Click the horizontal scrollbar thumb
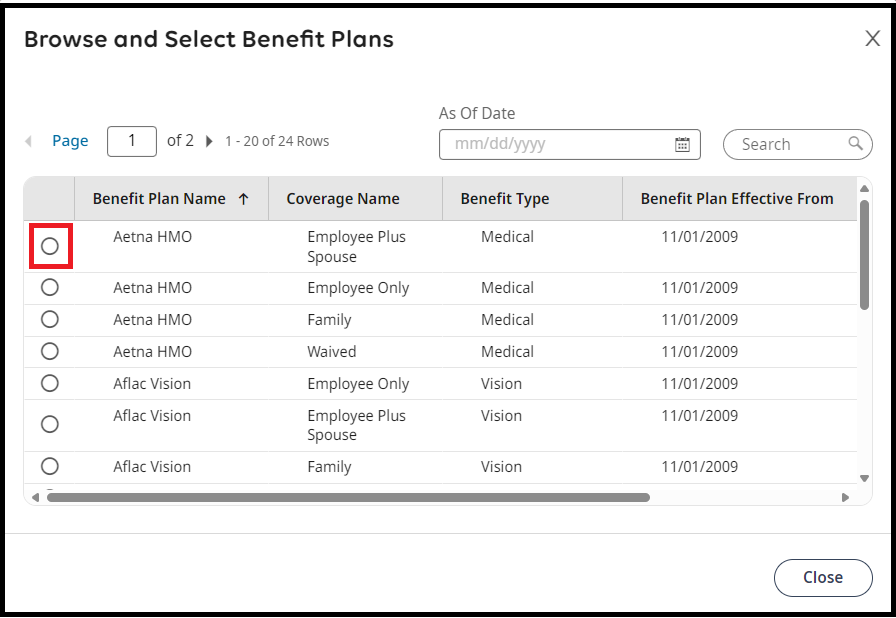Screen dimensions: 896x618 (348, 497)
